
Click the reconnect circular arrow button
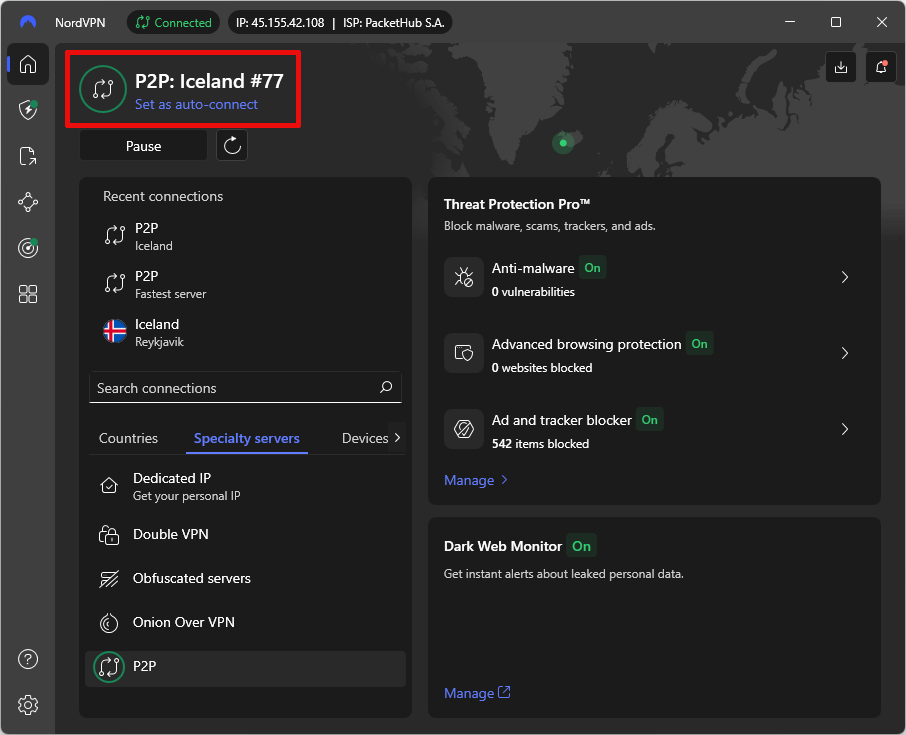(230, 145)
